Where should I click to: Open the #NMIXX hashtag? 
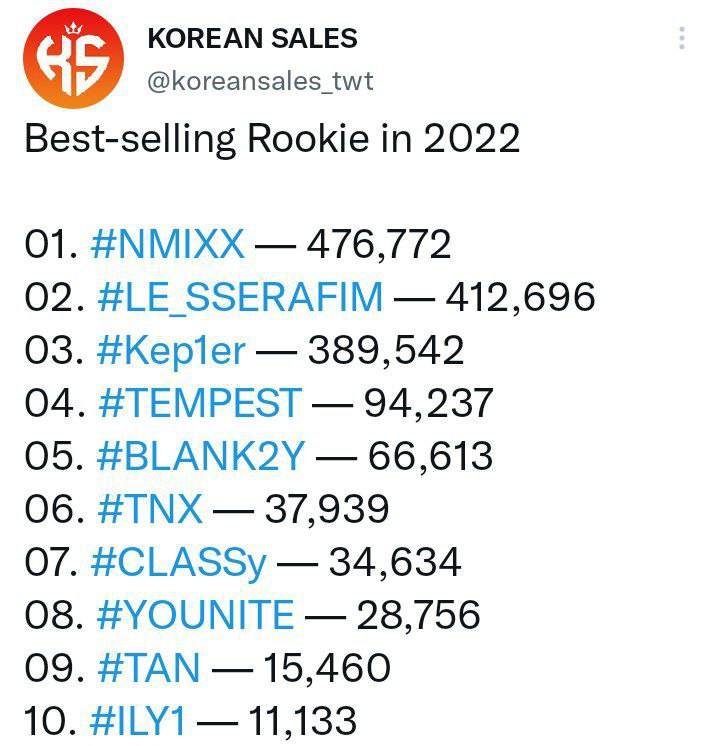pos(167,244)
